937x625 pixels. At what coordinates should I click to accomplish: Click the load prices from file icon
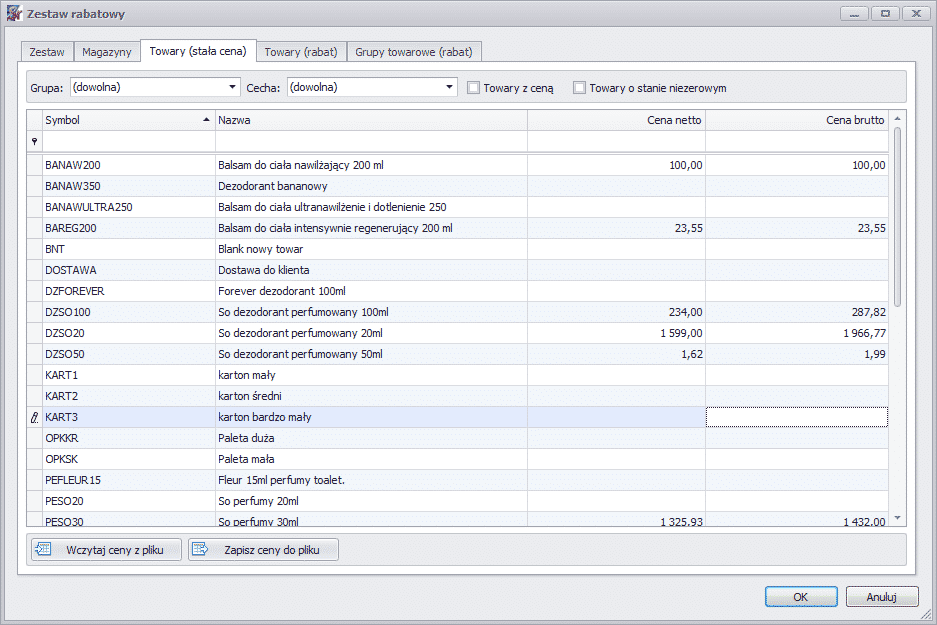44,549
